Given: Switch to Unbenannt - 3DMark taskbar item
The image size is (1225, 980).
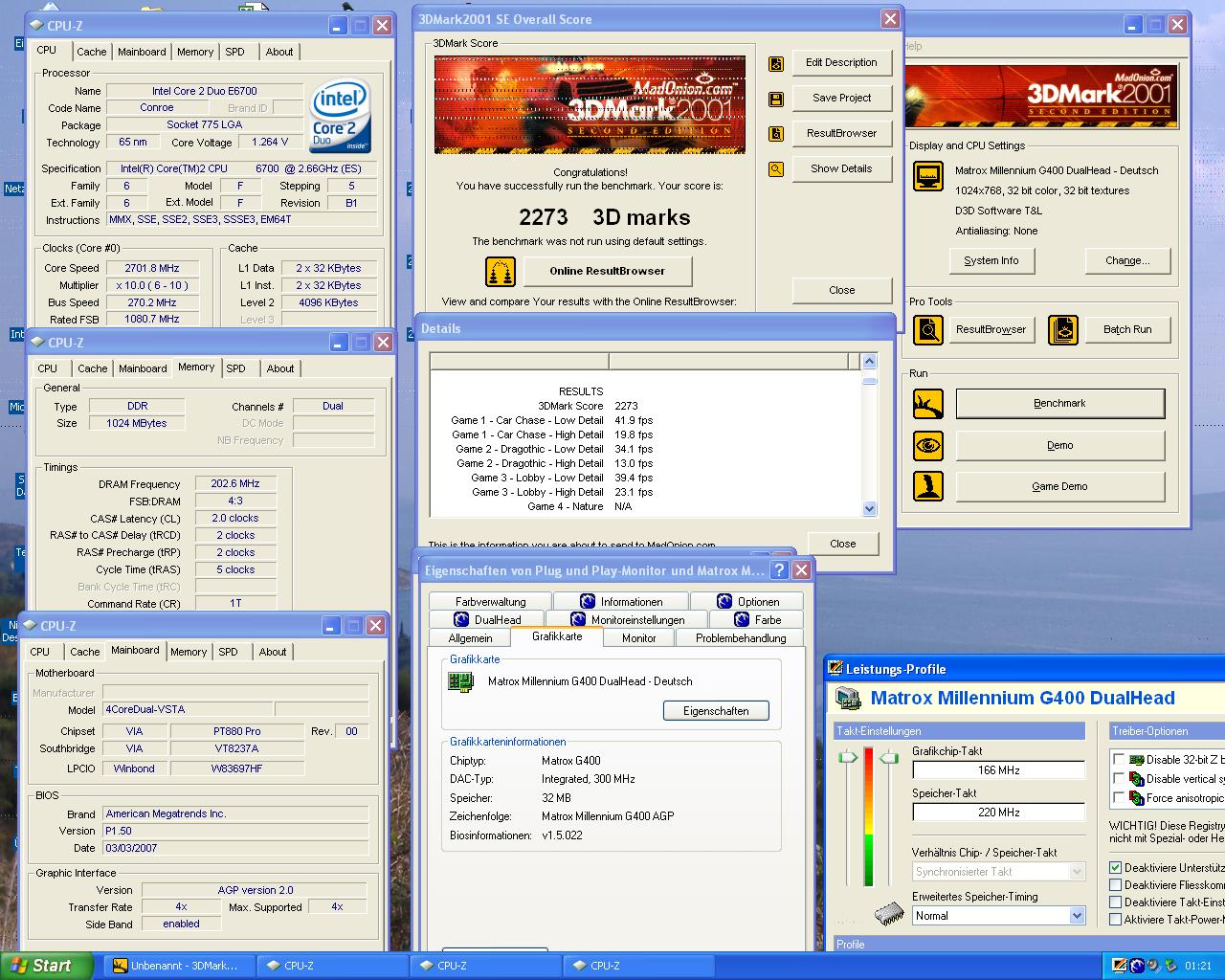Looking at the screenshot, I should click(177, 966).
